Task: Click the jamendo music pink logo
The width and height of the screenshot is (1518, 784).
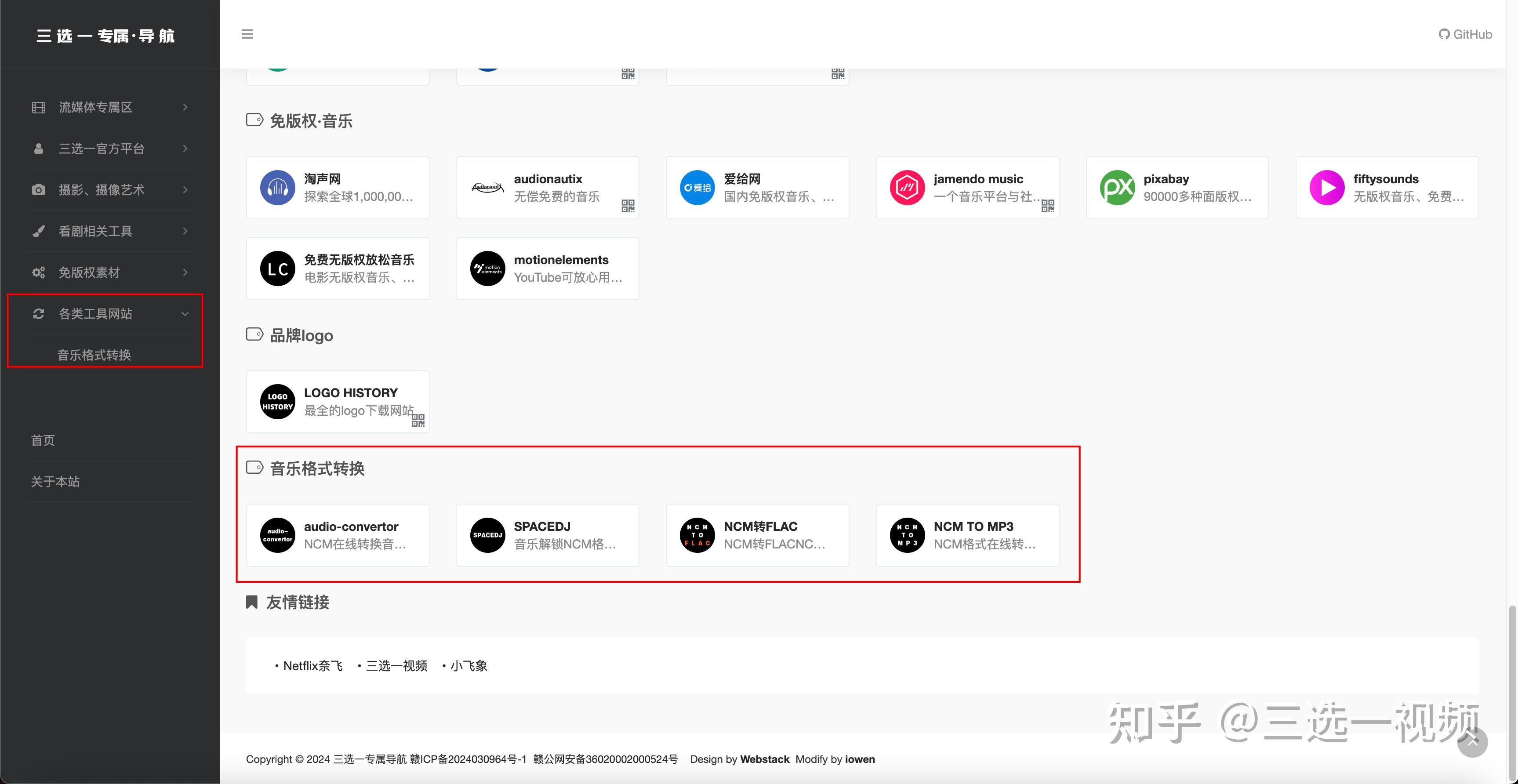Action: 907,187
